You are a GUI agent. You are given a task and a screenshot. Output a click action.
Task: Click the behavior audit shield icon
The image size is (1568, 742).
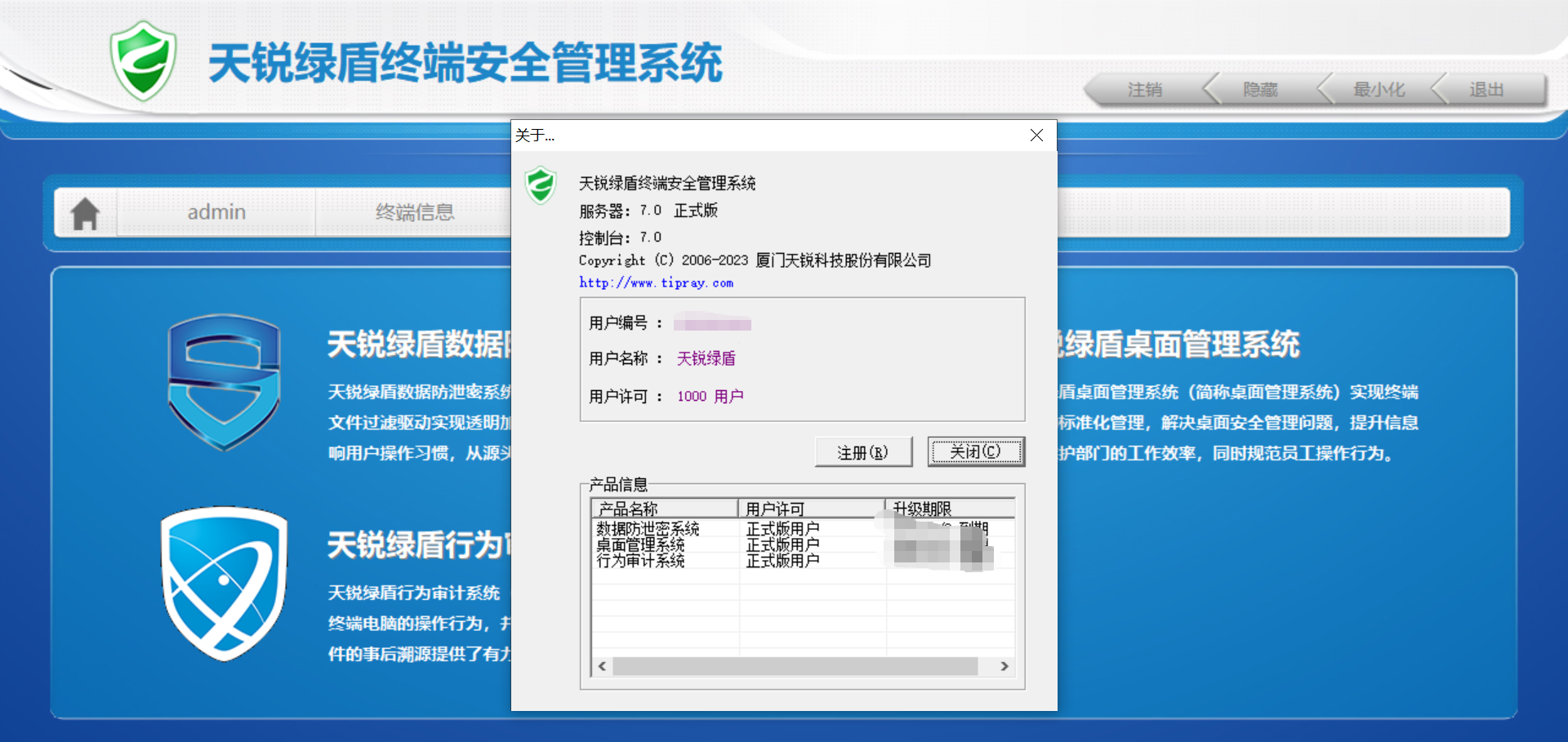tap(224, 583)
